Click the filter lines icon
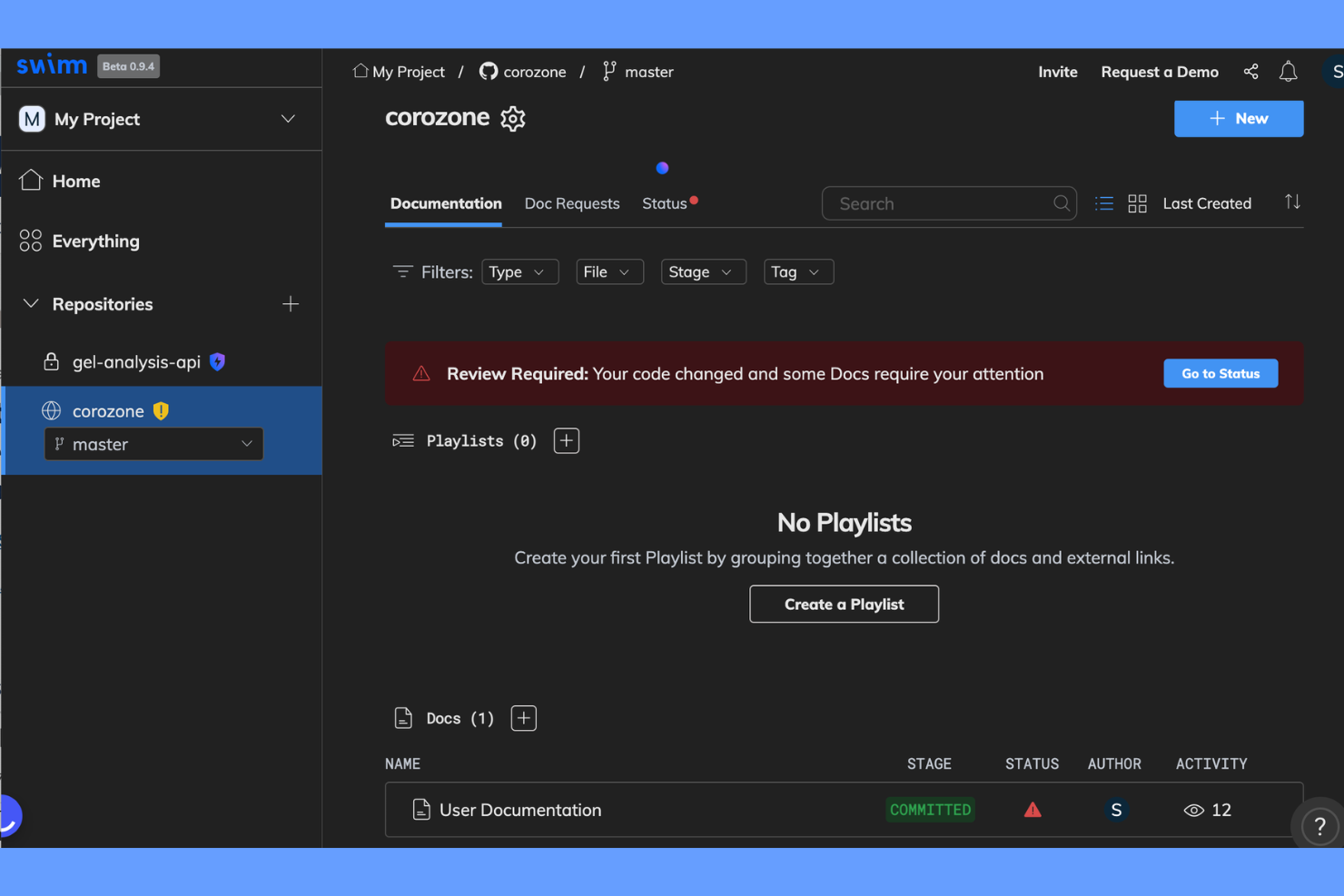Screen dimensions: 1344x896 [x=402, y=271]
